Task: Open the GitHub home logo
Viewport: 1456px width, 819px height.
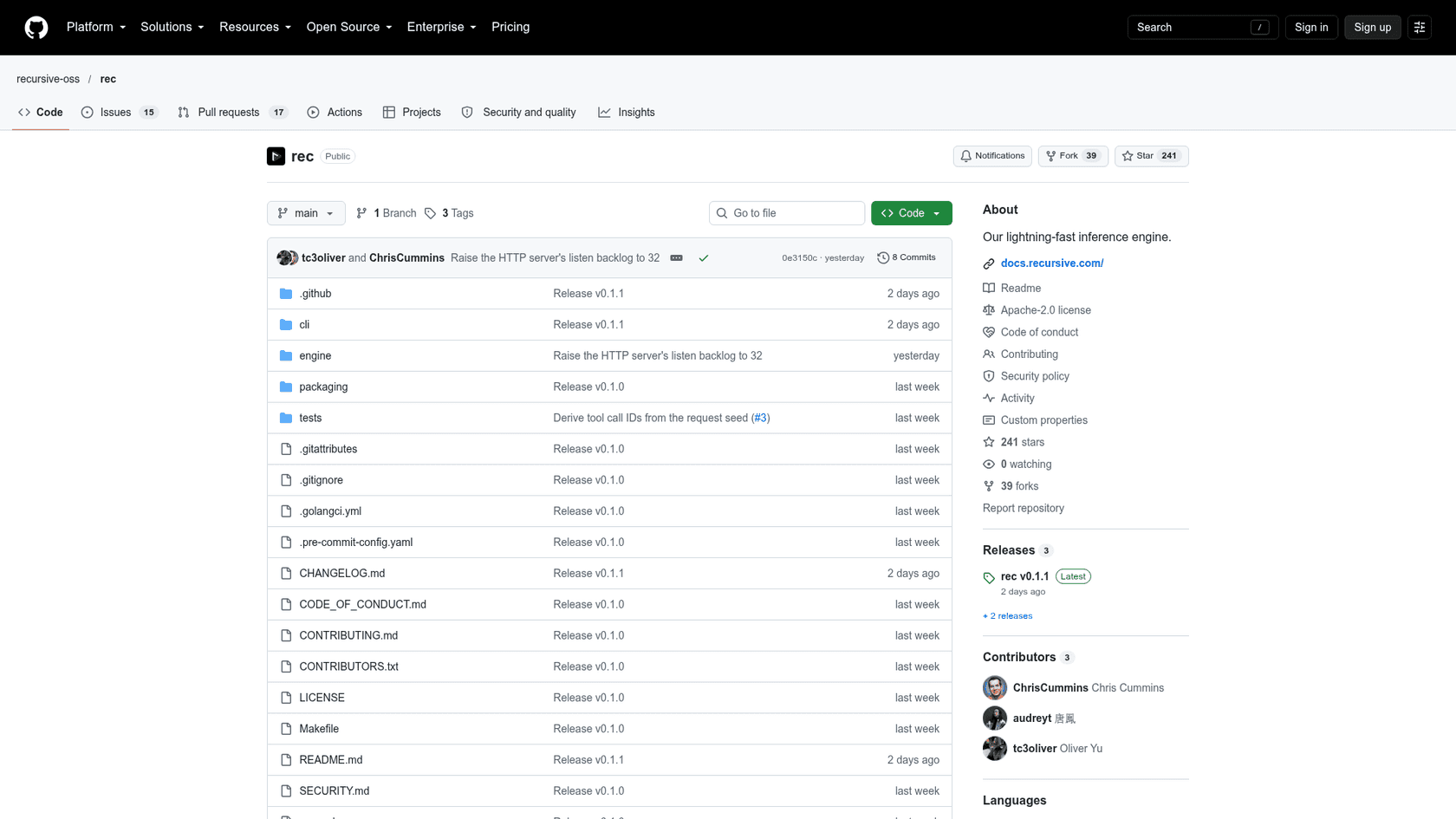Action: coord(36,28)
